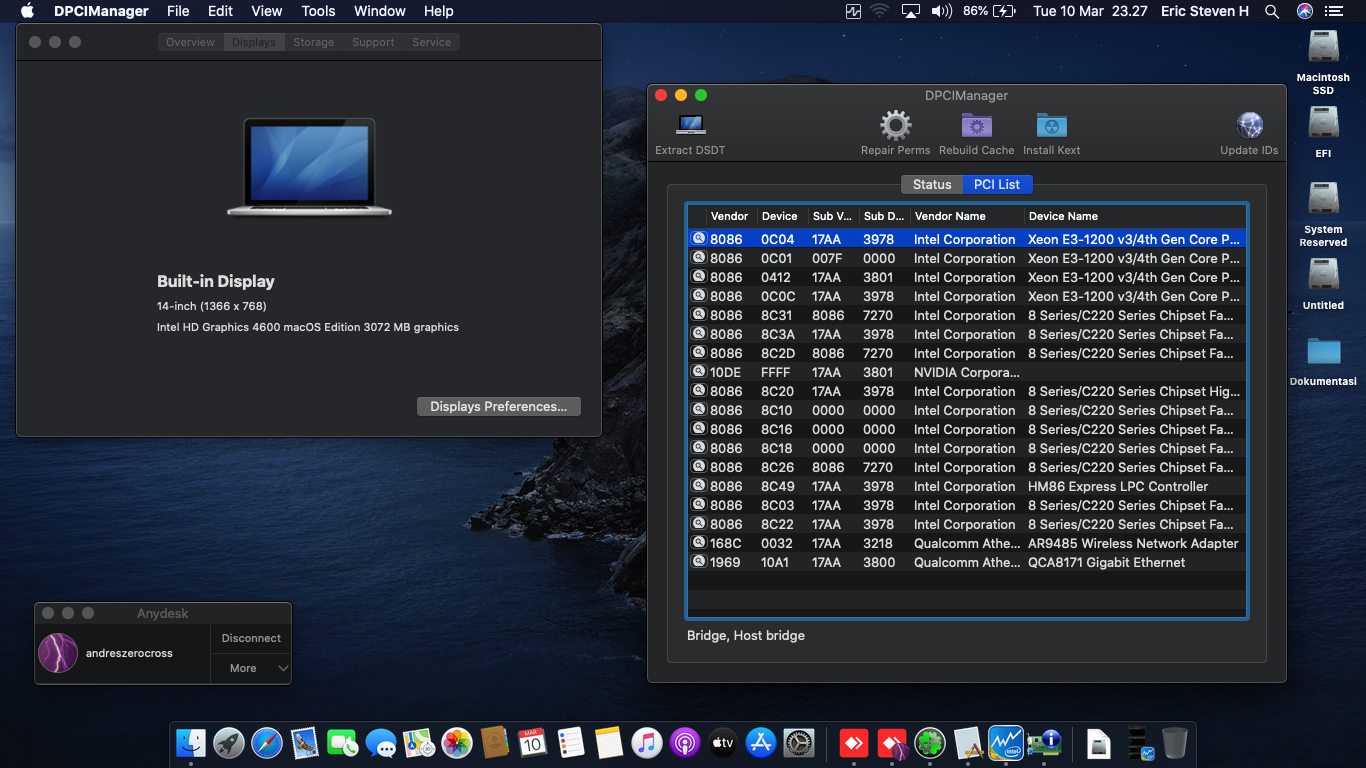Open the Trash in the Dock
Image resolution: width=1366 pixels, height=768 pixels.
pyautogui.click(x=1175, y=743)
